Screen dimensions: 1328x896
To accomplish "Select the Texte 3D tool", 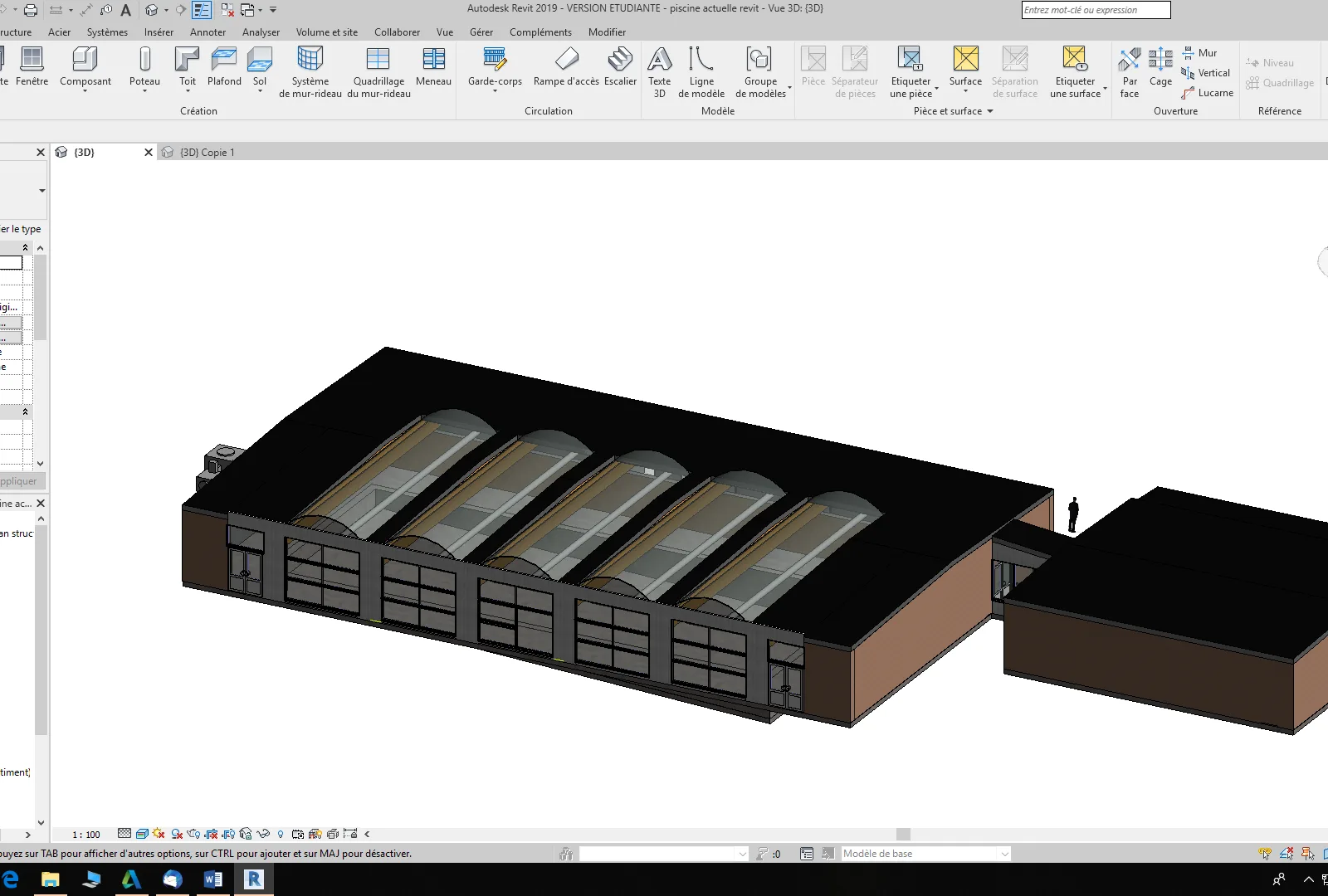I will [660, 72].
